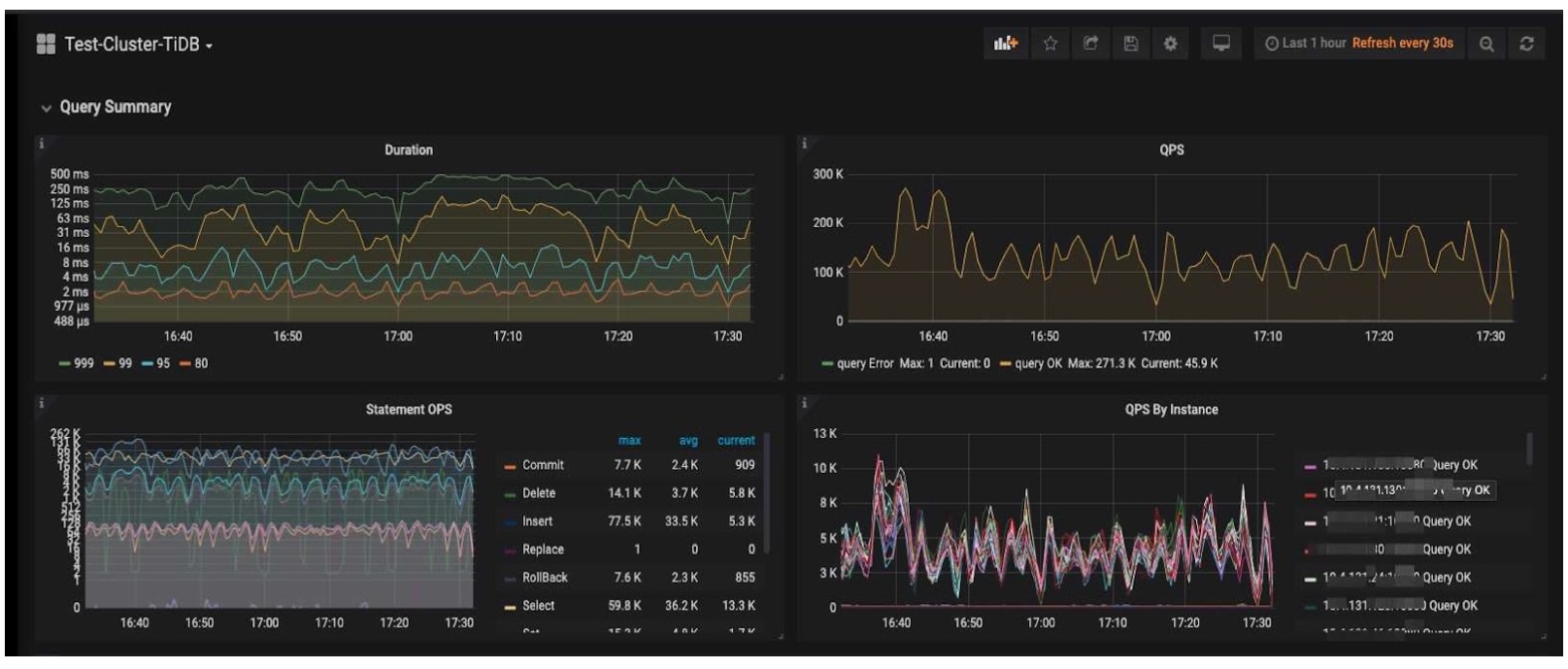Switch to TV view mode icon
1568x669 pixels.
1221,44
